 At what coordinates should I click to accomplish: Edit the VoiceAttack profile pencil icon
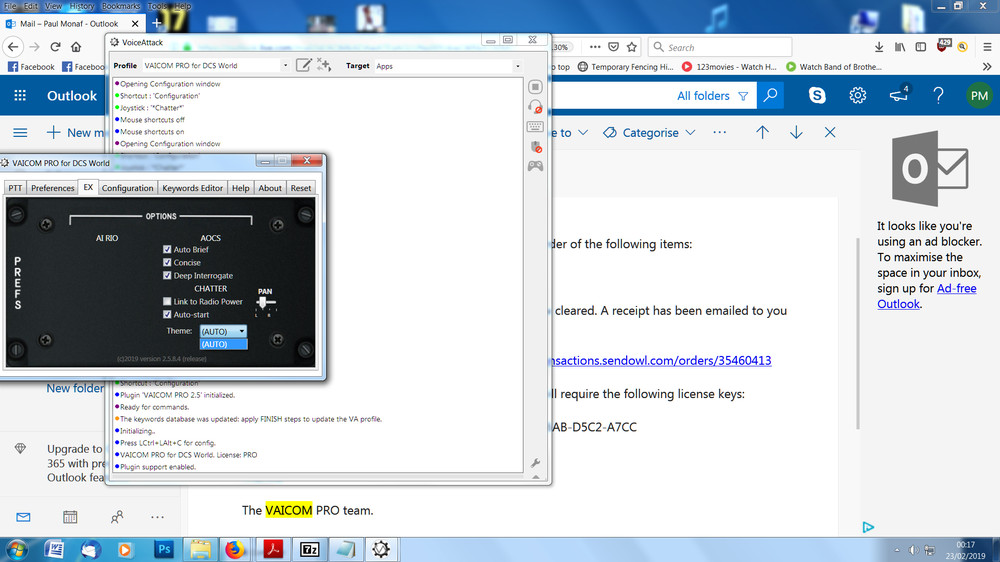point(304,65)
